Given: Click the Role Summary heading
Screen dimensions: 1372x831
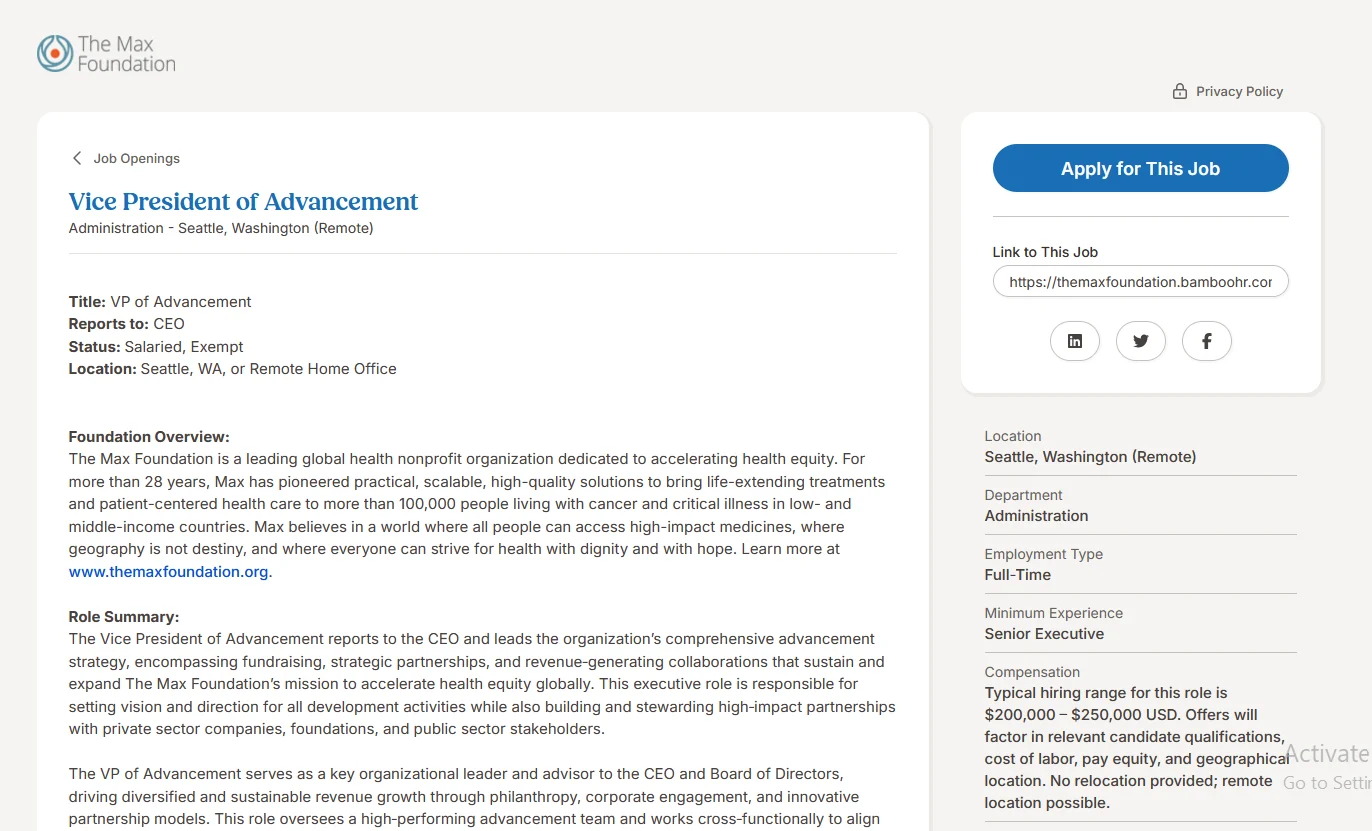Looking at the screenshot, I should 124,617.
